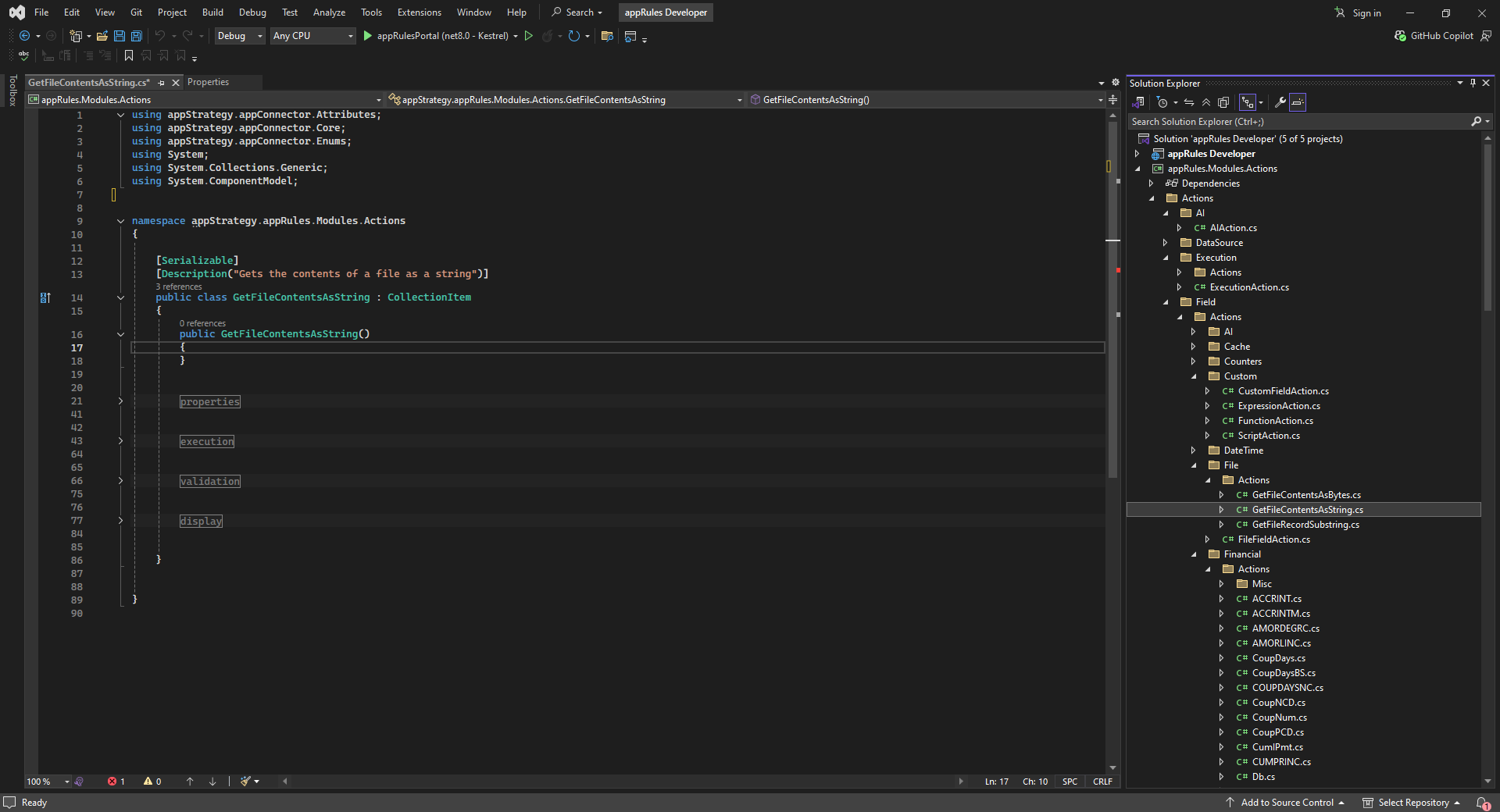1500x812 pixels.
Task: Click the GitHub Copilot icon
Action: pos(1400,36)
